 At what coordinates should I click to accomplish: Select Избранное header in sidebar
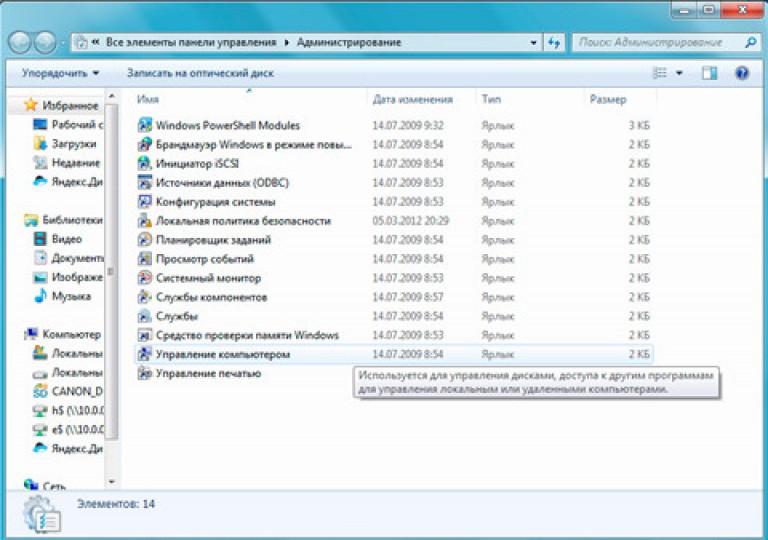61,105
